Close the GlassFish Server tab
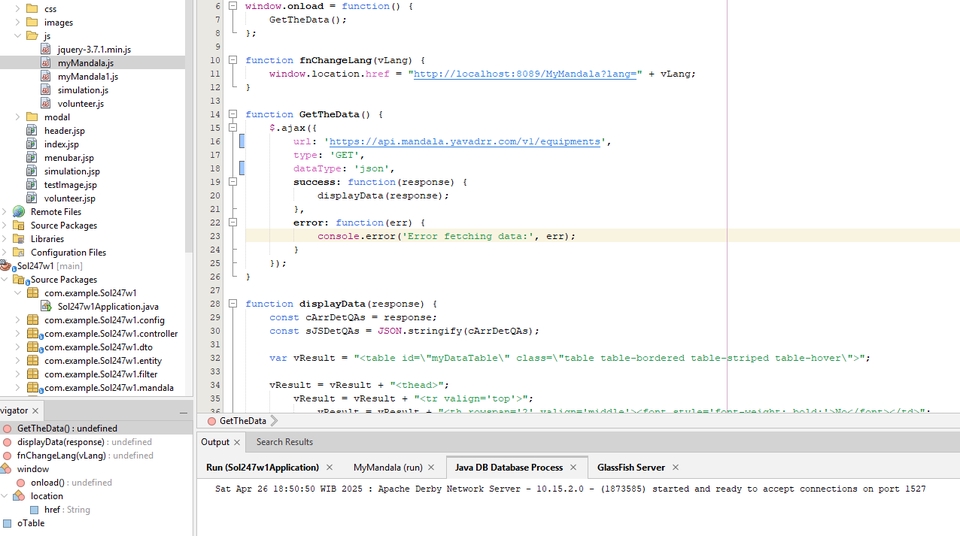This screenshot has width=960, height=536. pyautogui.click(x=675, y=467)
